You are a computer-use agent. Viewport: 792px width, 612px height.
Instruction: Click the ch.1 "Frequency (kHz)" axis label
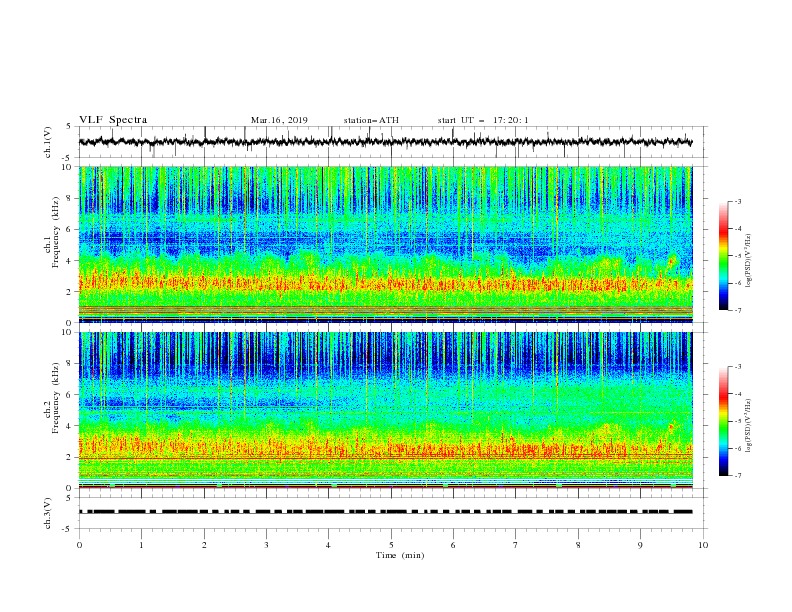coord(56,230)
